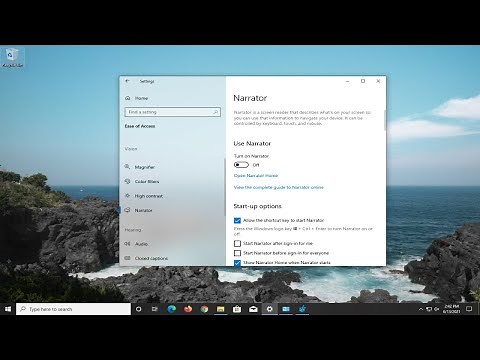Click the network icon in system tray
The image size is (480, 360).
click(x=429, y=309)
